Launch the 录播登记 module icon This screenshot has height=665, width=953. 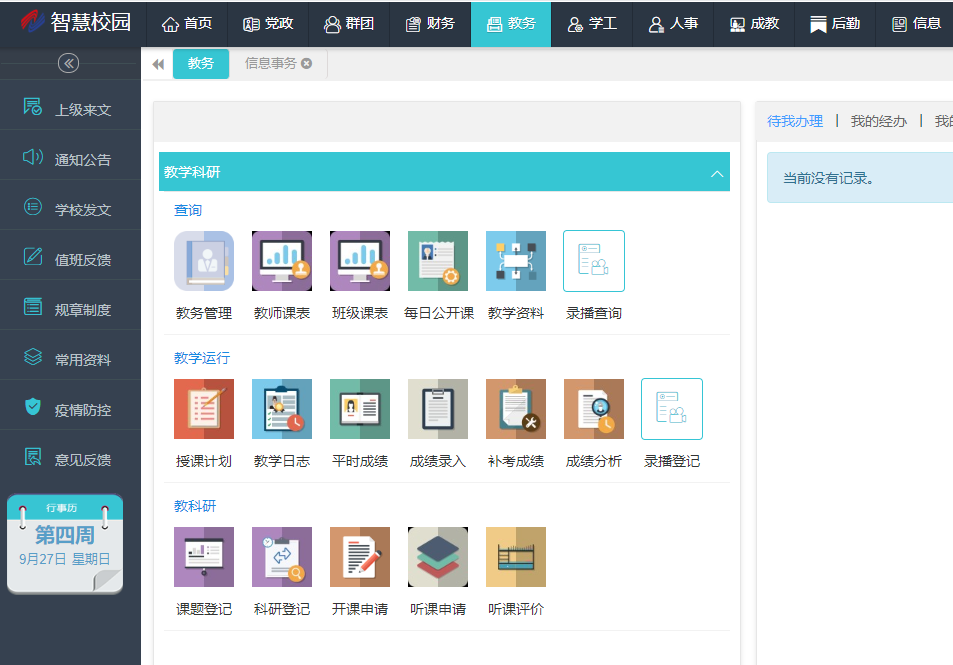672,408
